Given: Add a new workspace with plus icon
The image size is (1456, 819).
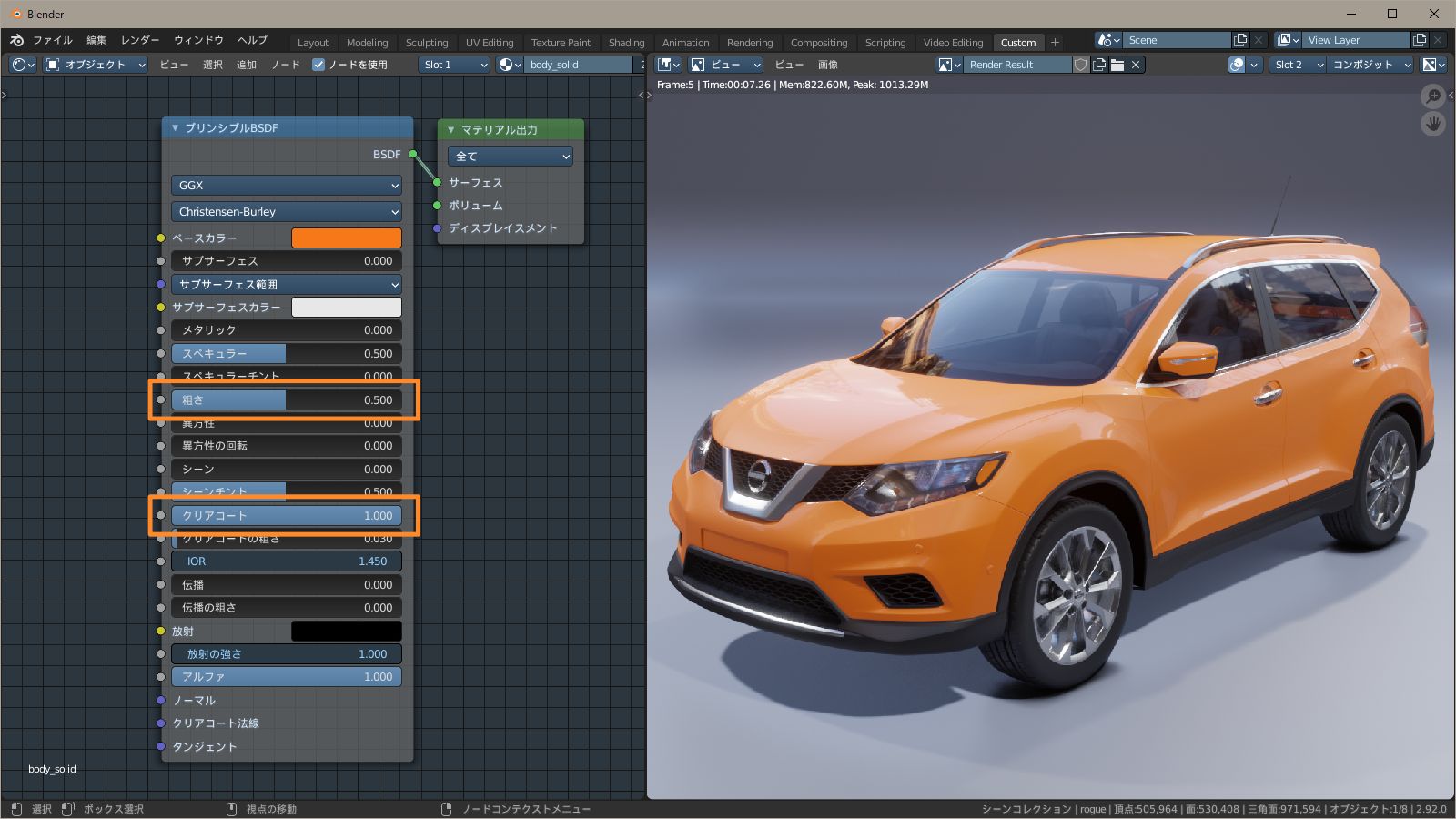Looking at the screenshot, I should tap(1055, 42).
